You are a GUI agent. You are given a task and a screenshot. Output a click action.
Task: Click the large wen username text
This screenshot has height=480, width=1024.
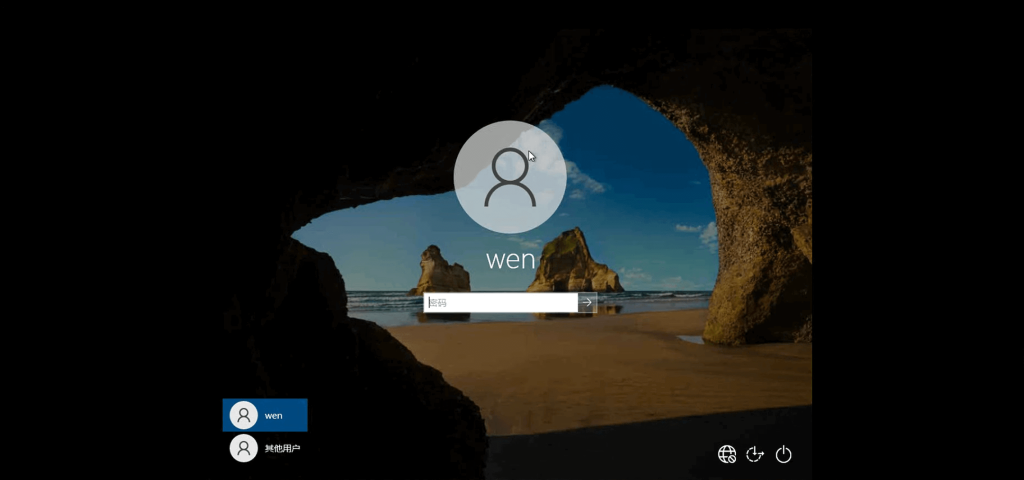click(x=511, y=260)
